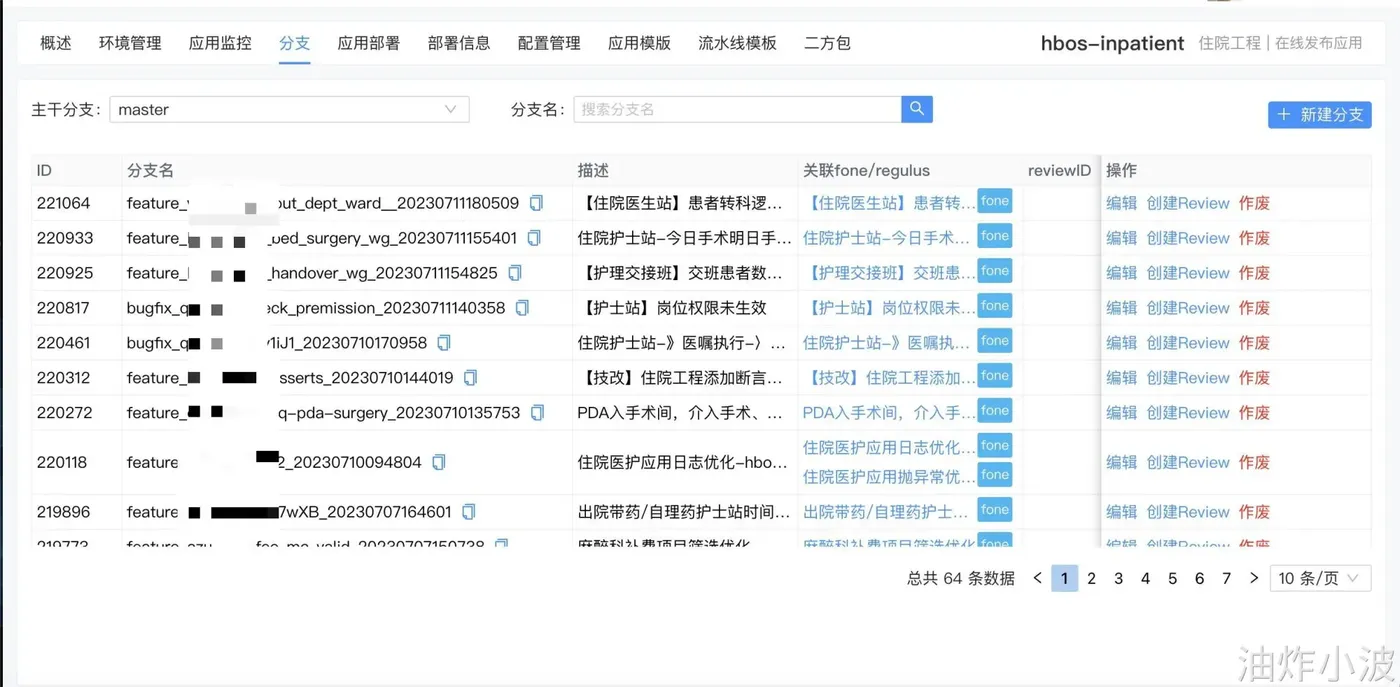This screenshot has height=687, width=1400.
Task: Go to next page arrow in pagination
Action: 1254,578
